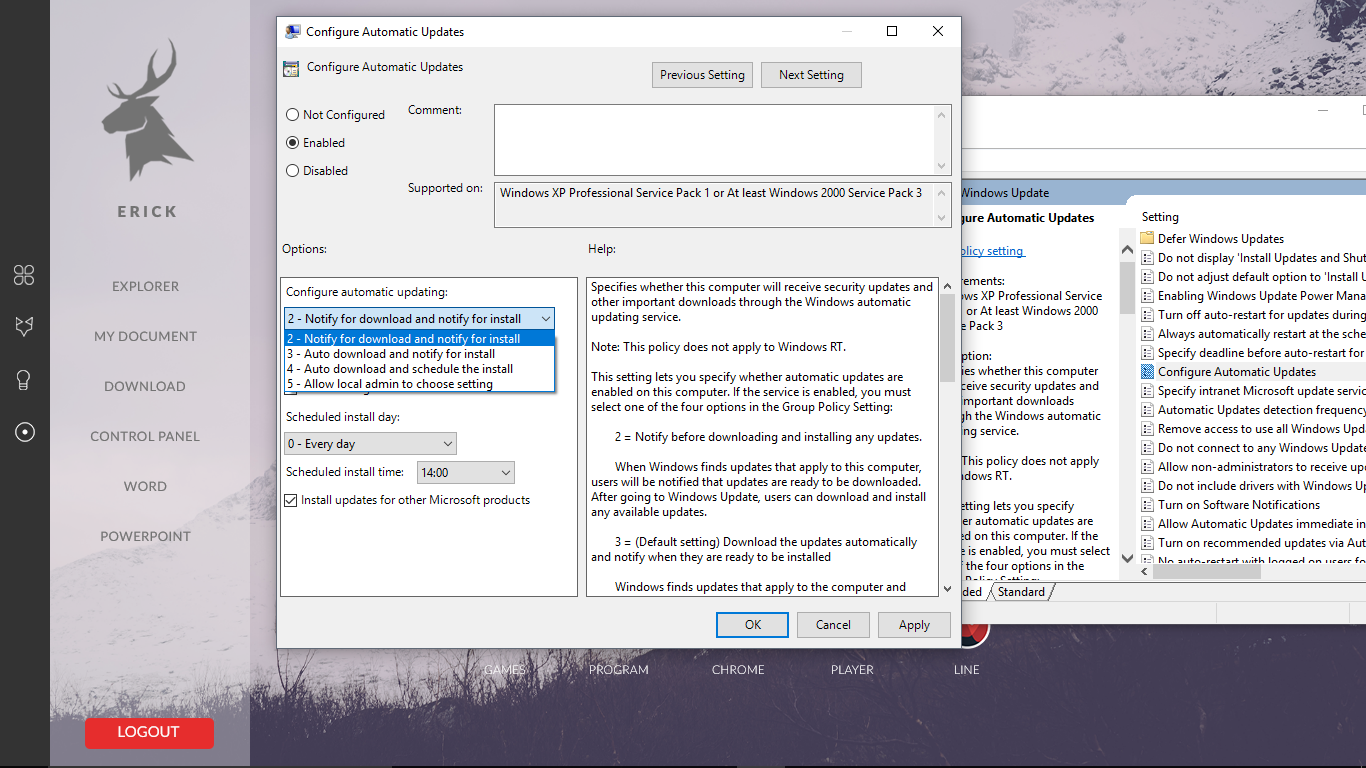Open the Scheduled install time dropdown
This screenshot has height=768, width=1366.
tap(465, 472)
